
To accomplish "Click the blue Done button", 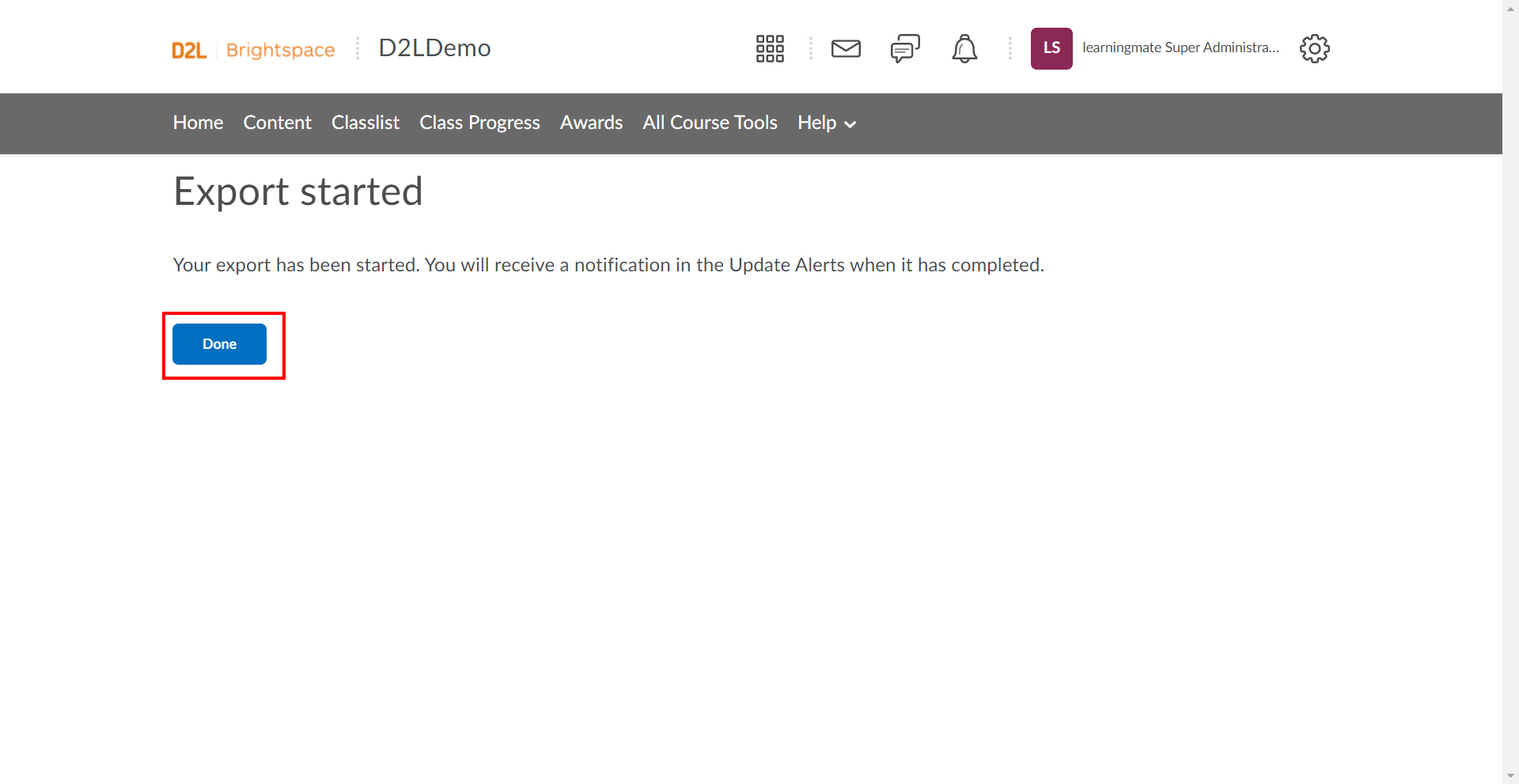I will pyautogui.click(x=219, y=344).
